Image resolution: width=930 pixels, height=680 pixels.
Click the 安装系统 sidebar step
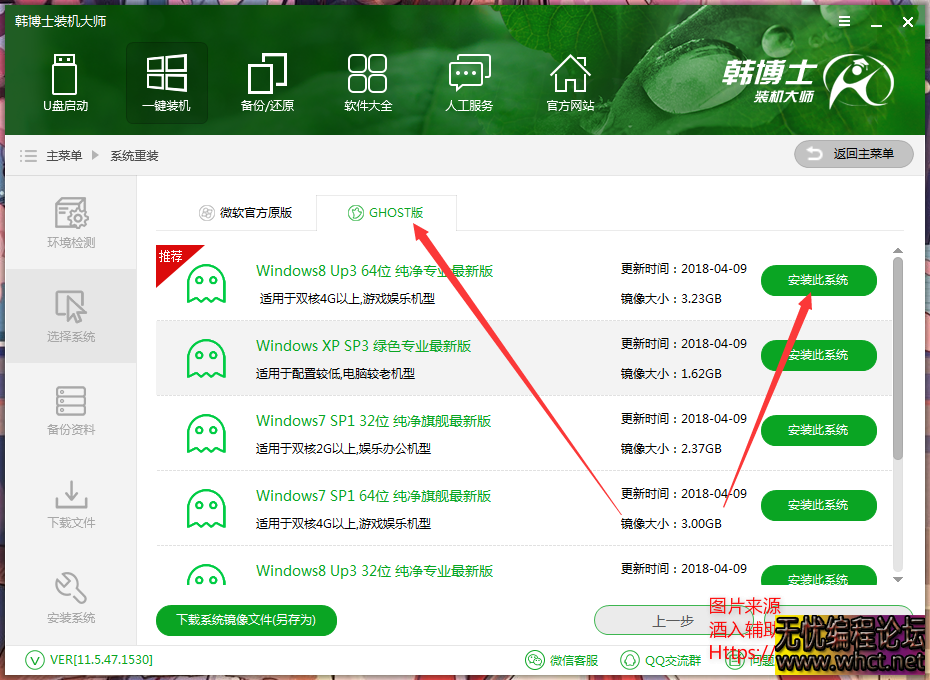[71, 598]
